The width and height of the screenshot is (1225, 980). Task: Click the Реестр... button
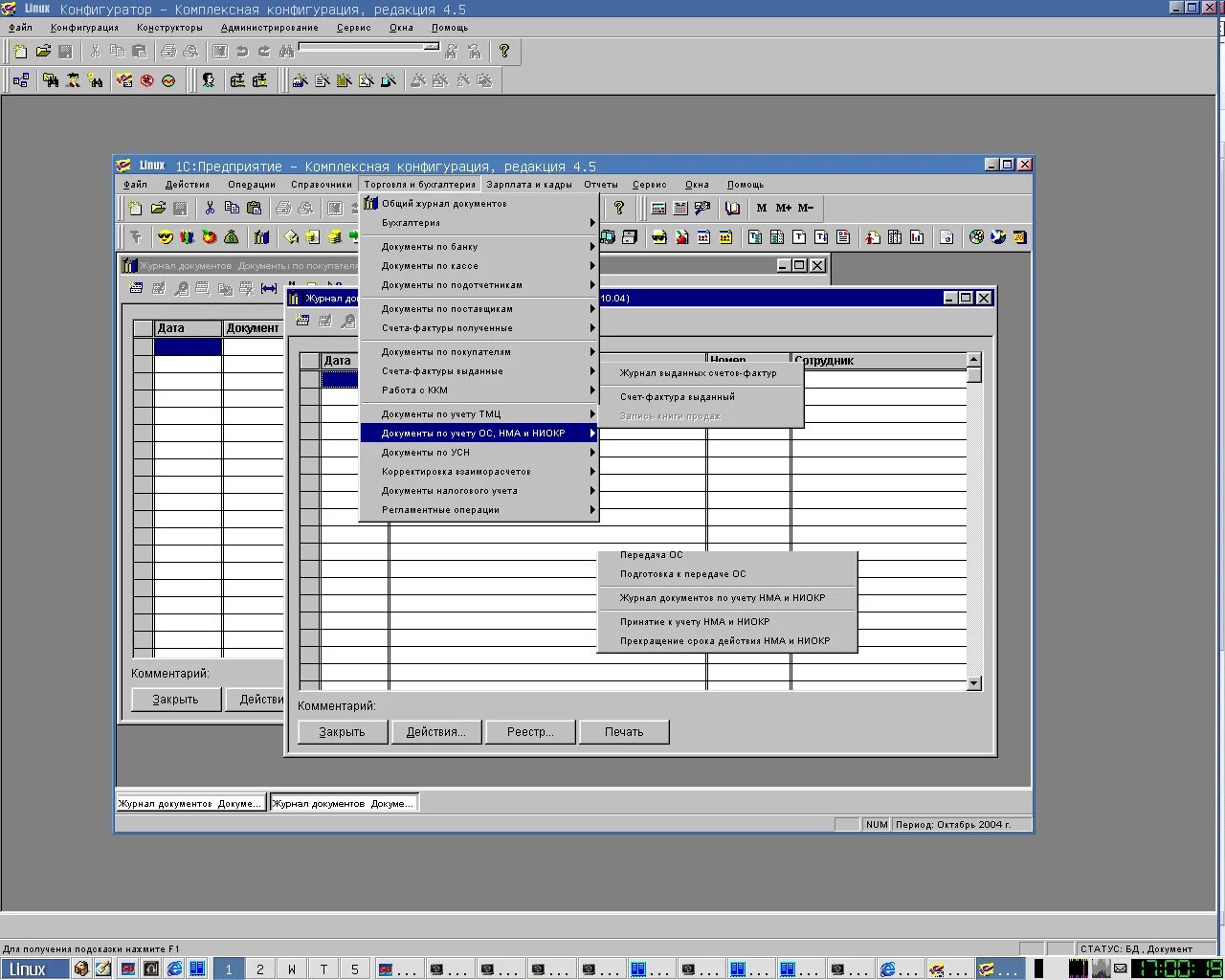530,732
